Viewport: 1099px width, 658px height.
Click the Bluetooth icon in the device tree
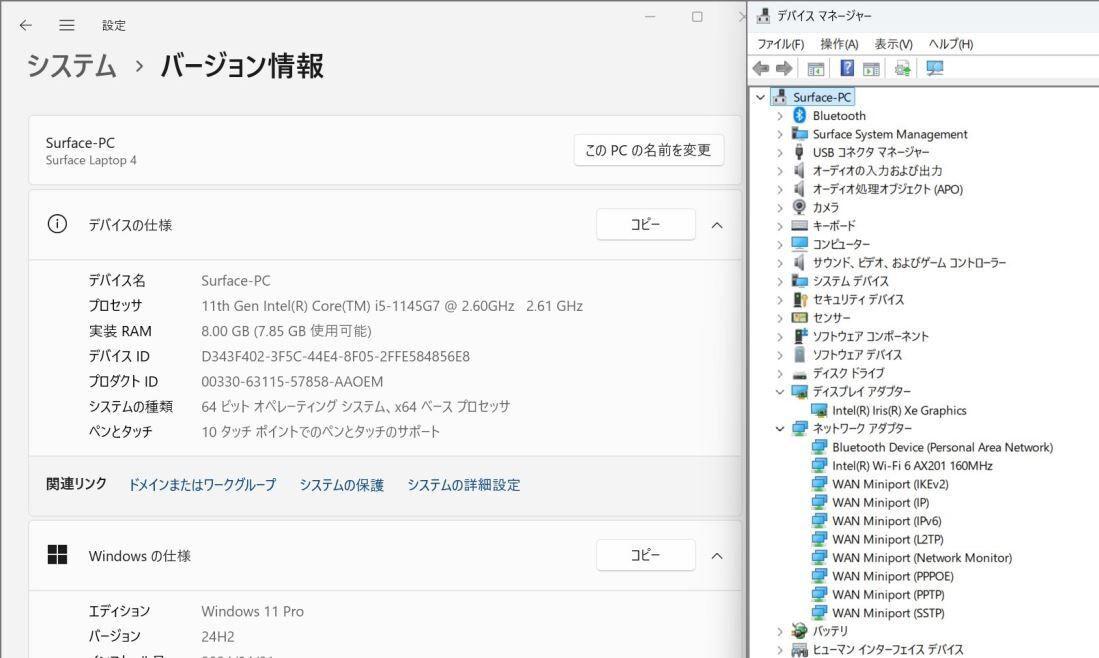(x=799, y=115)
